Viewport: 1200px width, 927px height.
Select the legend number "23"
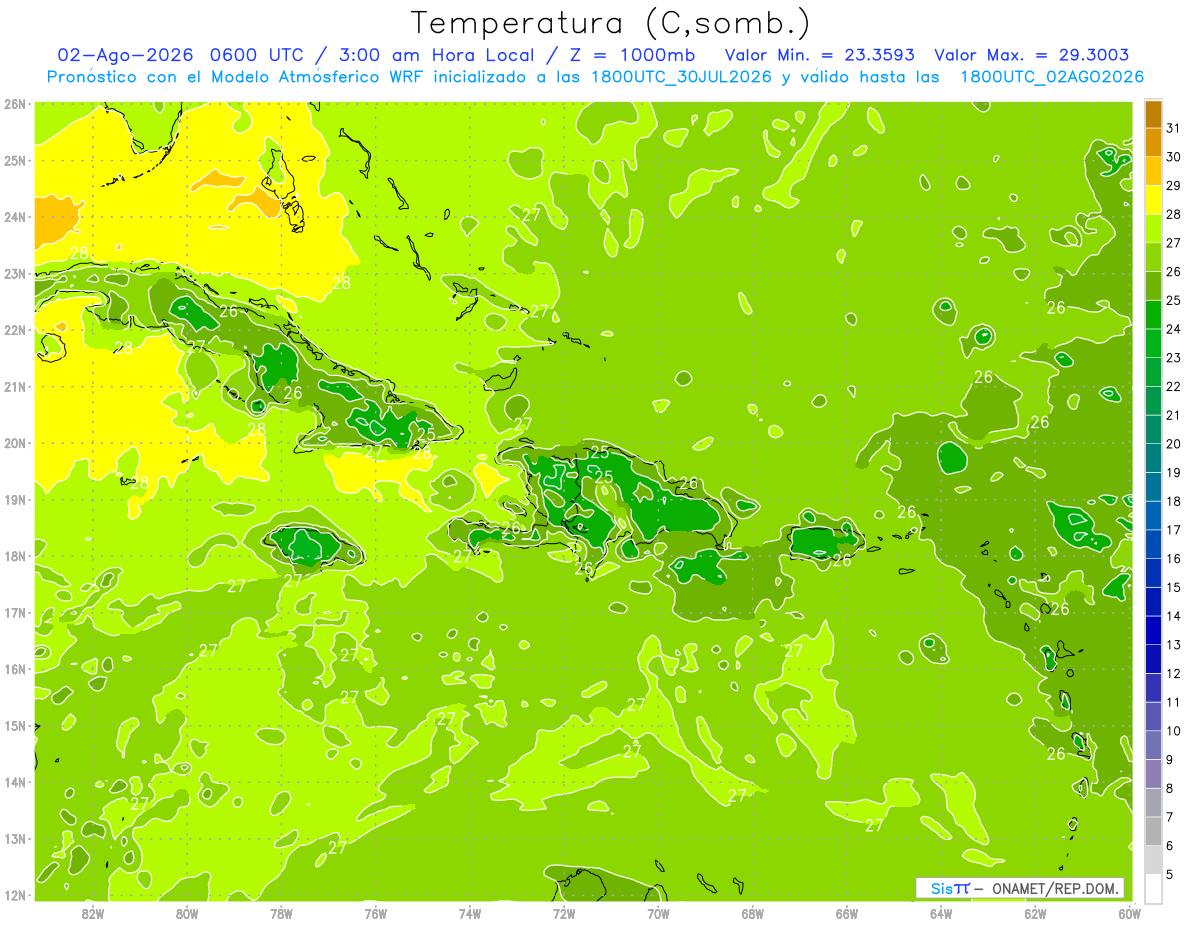pos(1174,358)
